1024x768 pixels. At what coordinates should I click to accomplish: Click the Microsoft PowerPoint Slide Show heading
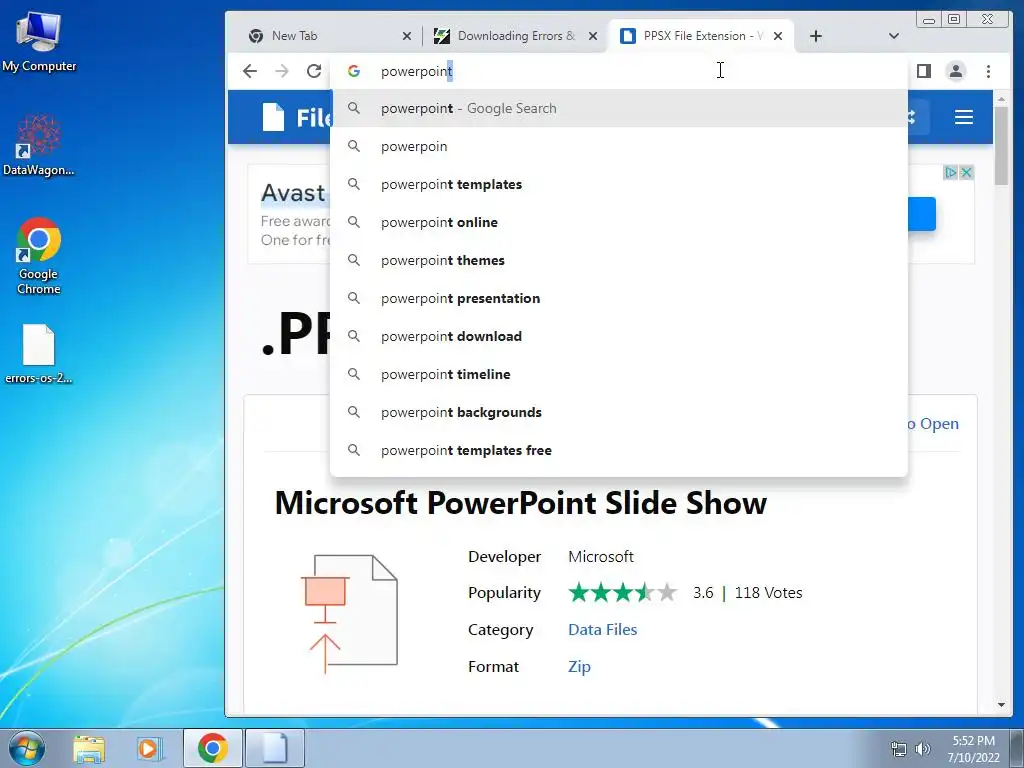pos(520,503)
